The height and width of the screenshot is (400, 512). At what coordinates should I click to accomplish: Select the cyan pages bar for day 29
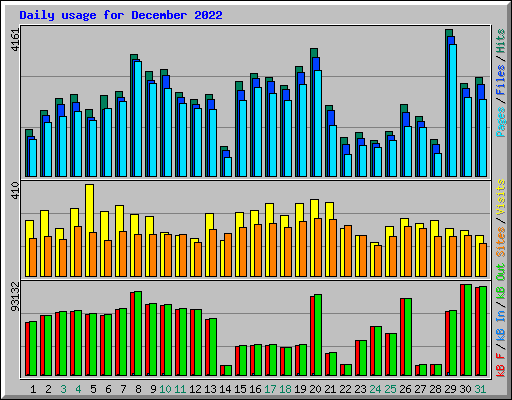[453, 110]
